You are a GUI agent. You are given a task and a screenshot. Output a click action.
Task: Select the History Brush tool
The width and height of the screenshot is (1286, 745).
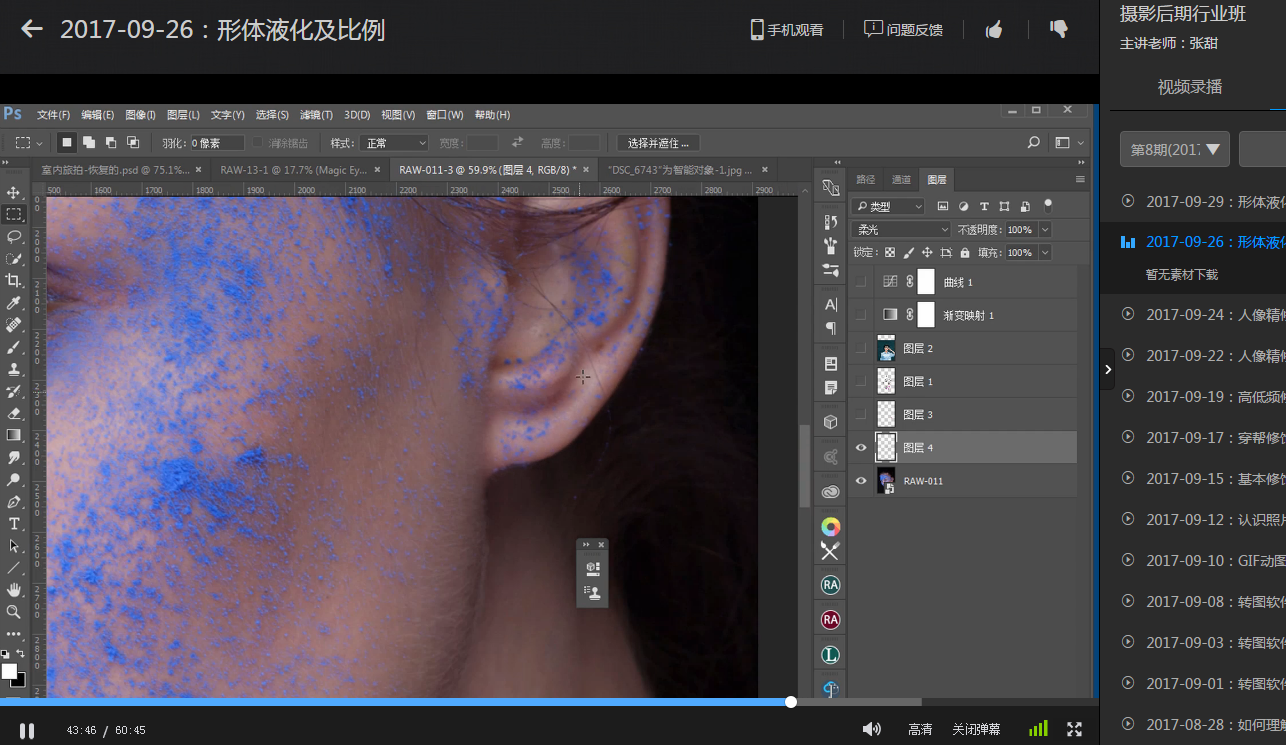click(14, 391)
